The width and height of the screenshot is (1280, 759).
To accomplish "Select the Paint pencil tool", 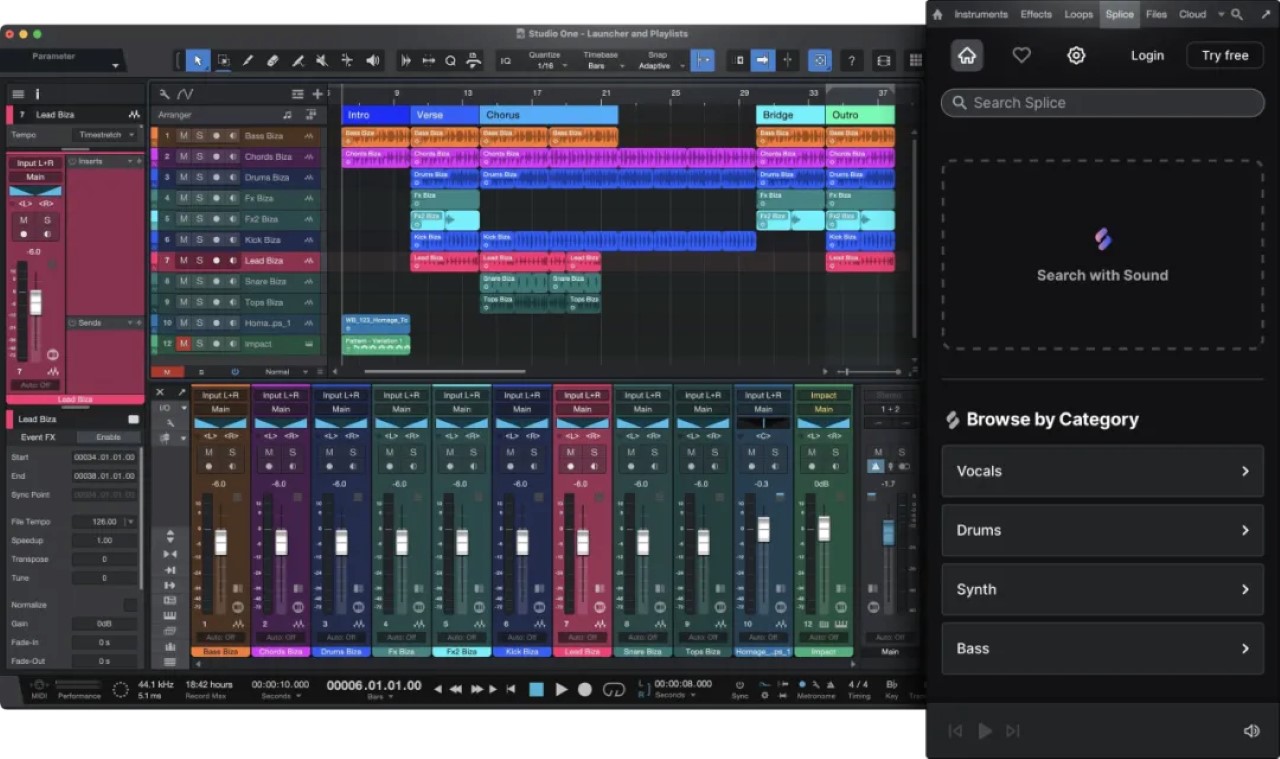I will 248,60.
